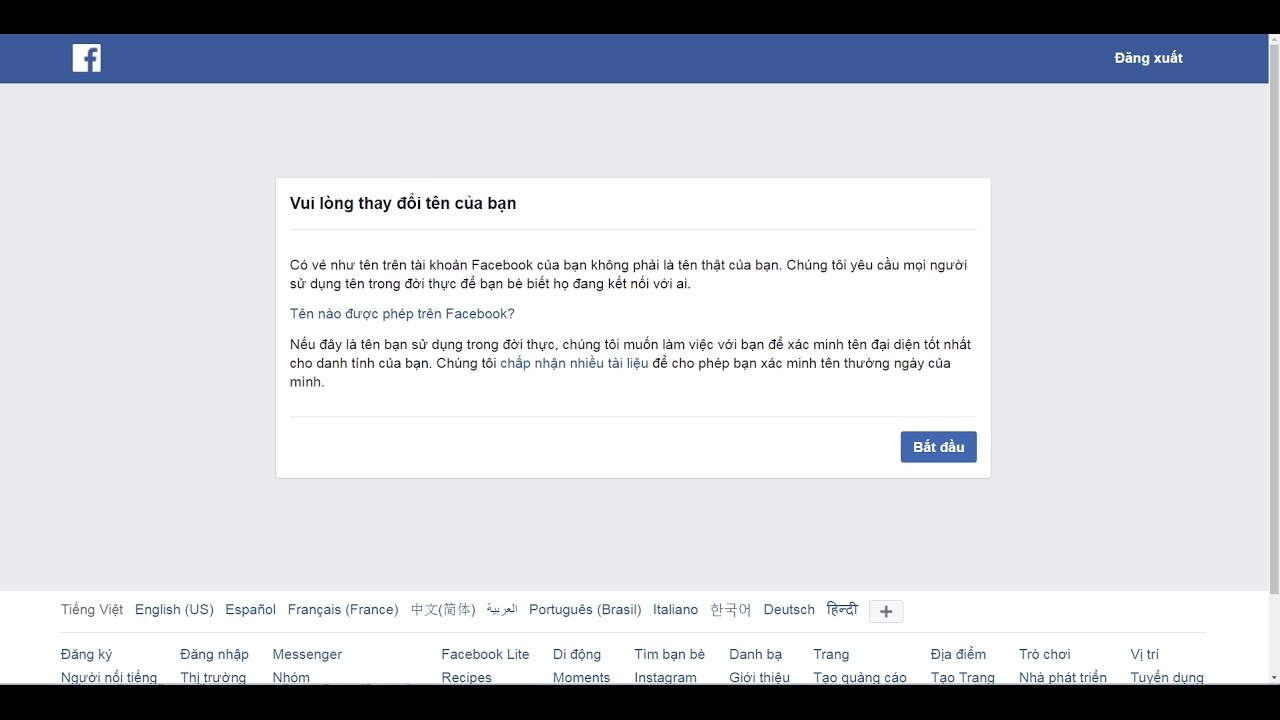Screen dimensions: 1280x720
Task: Open the Tuyển dụng footer link
Action: (x=1167, y=677)
